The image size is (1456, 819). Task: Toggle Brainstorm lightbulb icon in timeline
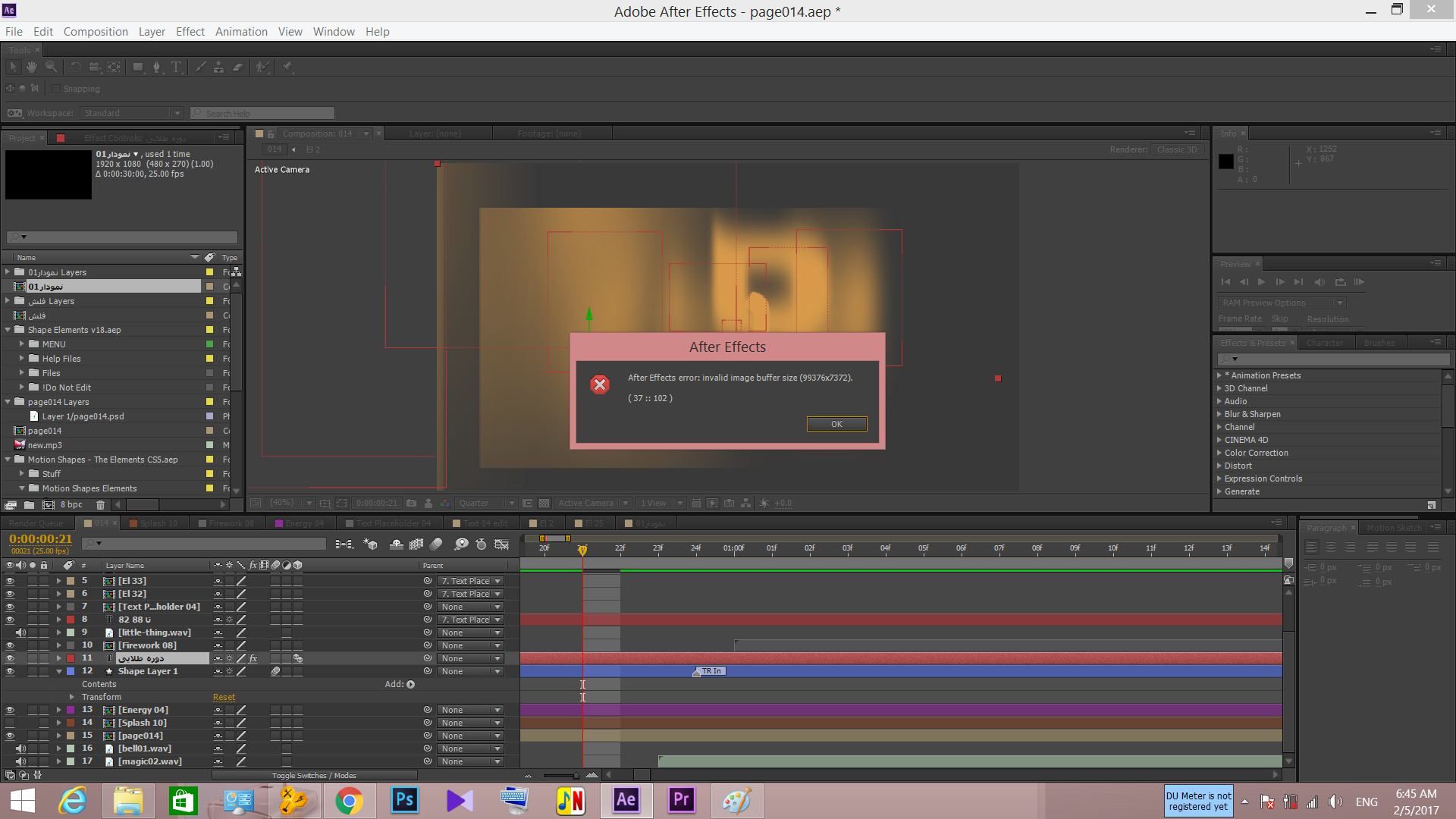[x=461, y=544]
